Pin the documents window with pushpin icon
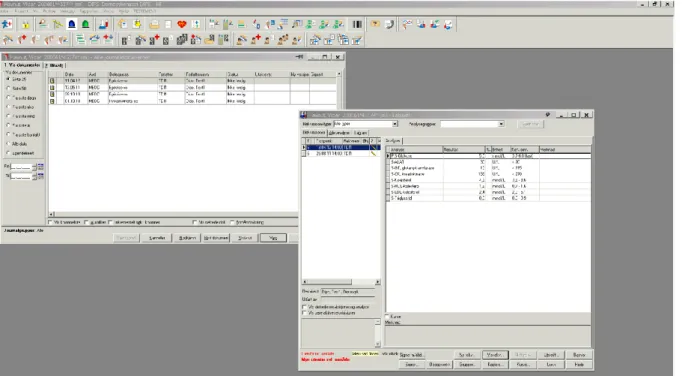This screenshot has width=682, height=376. pyautogui.click(x=299, y=57)
